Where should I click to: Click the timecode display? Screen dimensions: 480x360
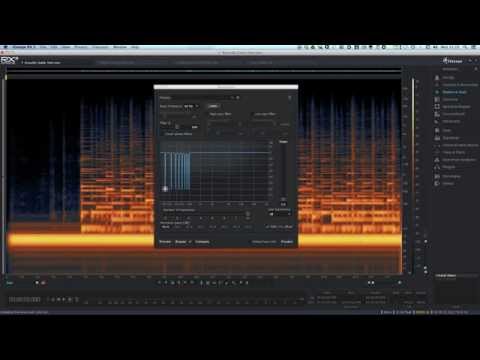click(24, 300)
